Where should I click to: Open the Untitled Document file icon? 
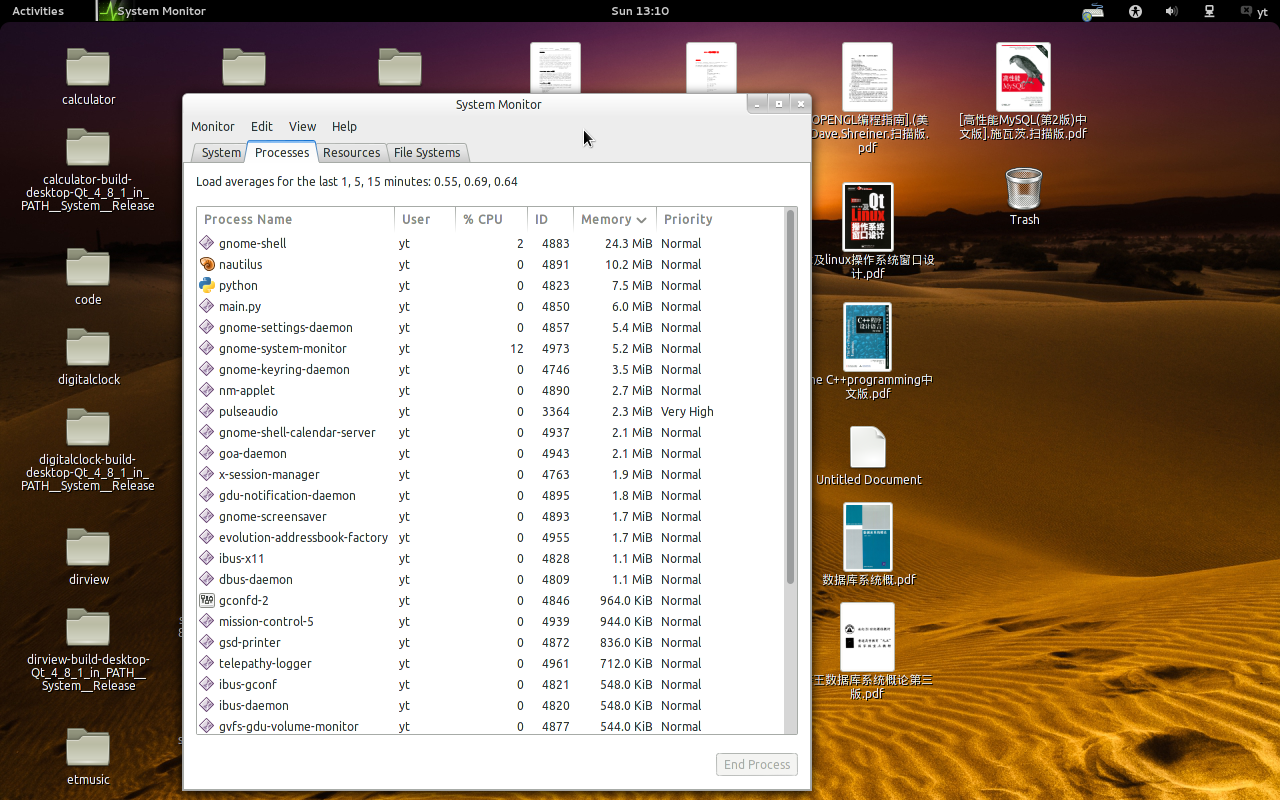point(867,447)
